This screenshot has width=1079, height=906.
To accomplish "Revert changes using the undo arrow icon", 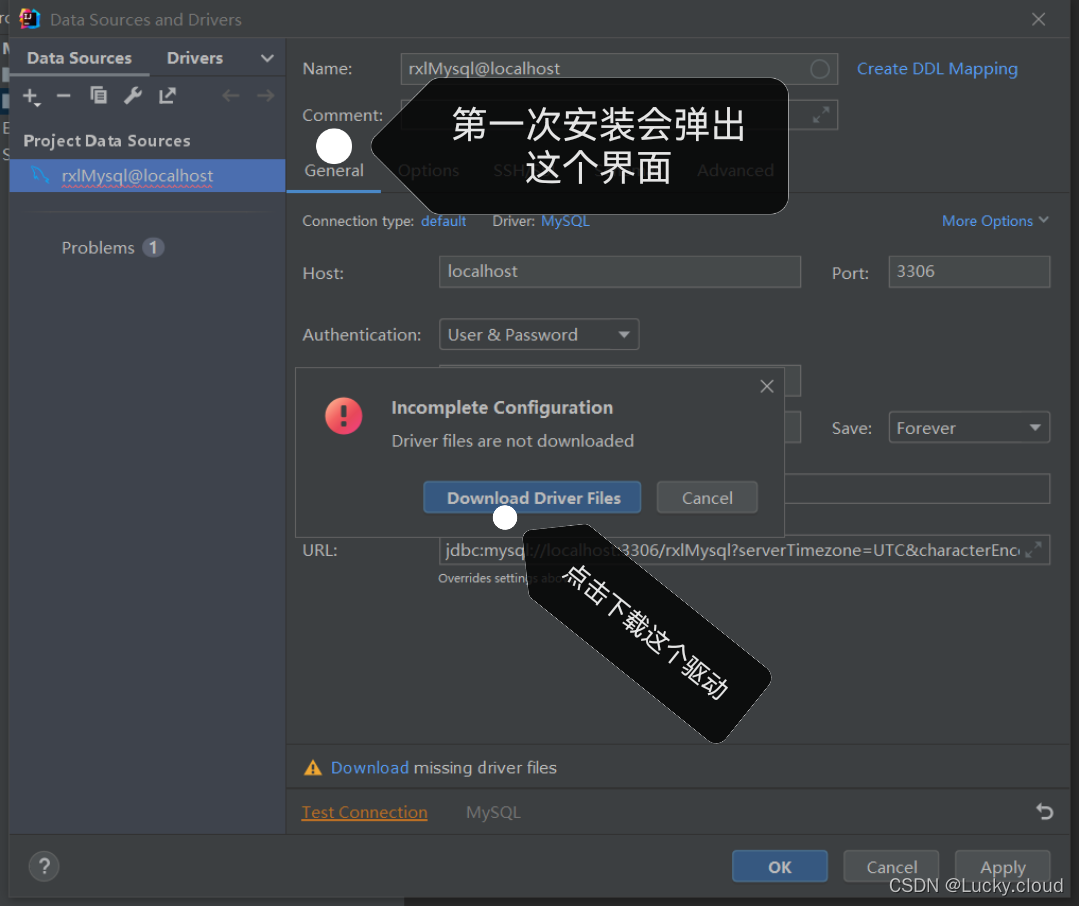I will pyautogui.click(x=1045, y=812).
